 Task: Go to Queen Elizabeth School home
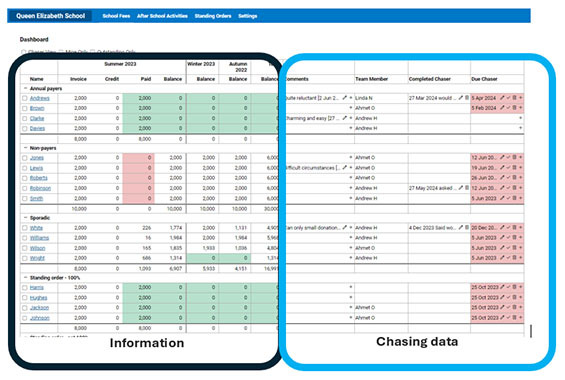pyautogui.click(x=50, y=16)
